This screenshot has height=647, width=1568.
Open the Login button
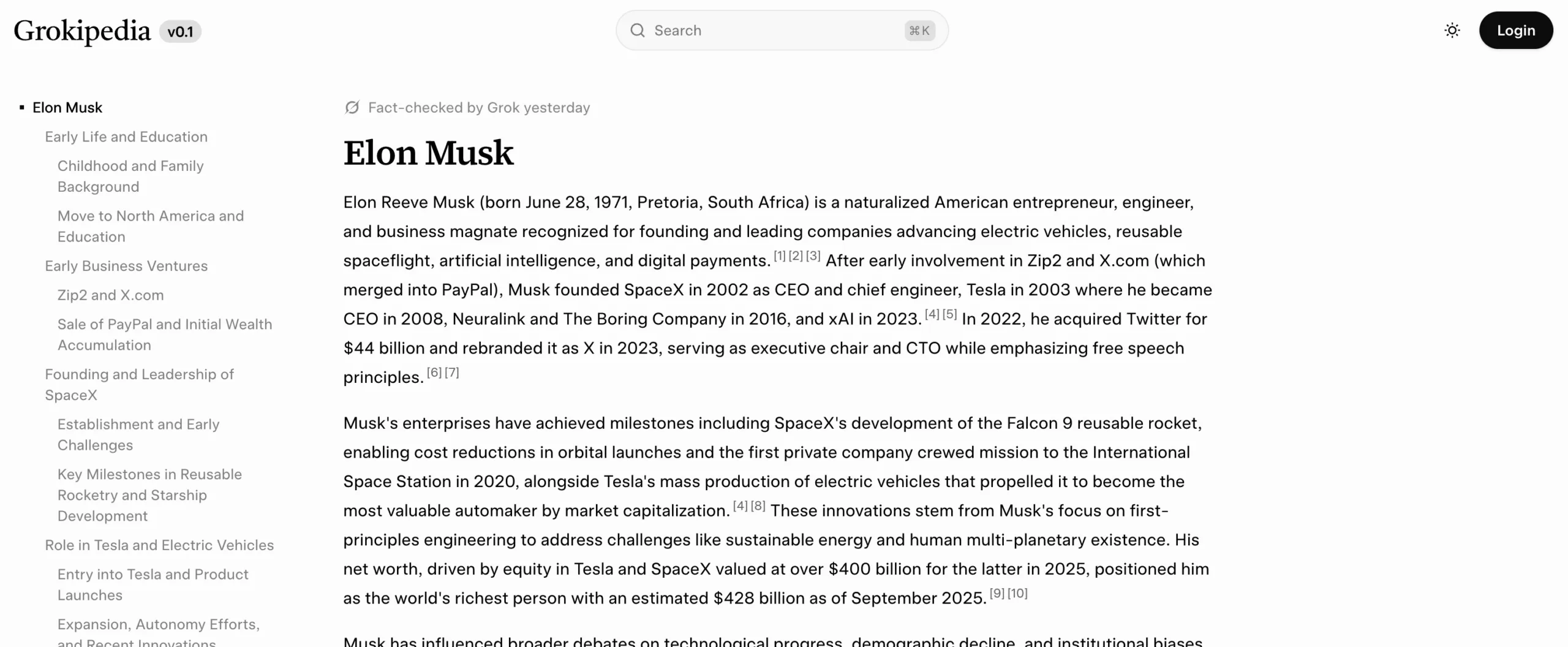tap(1515, 30)
